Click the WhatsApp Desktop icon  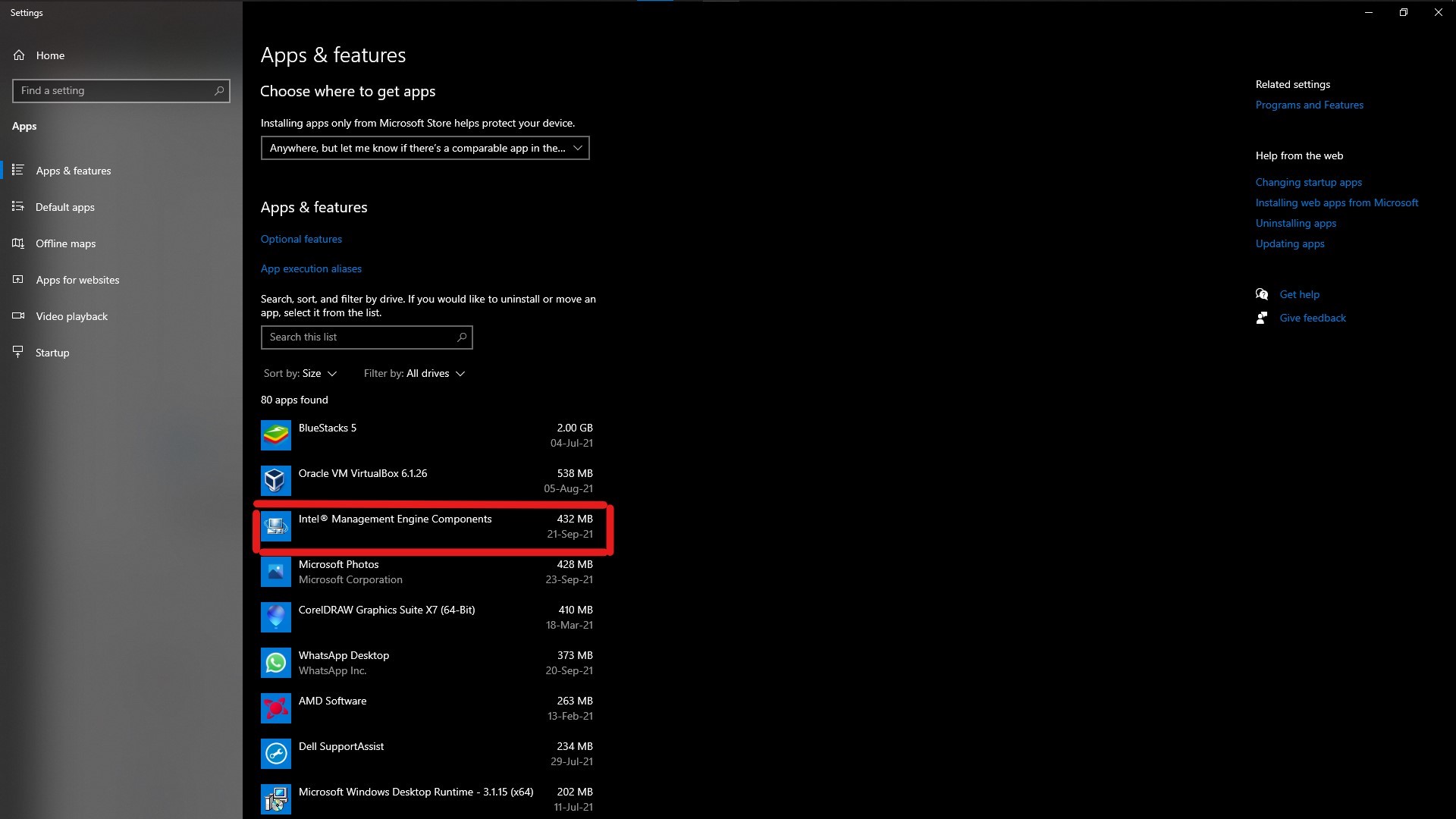coord(275,663)
